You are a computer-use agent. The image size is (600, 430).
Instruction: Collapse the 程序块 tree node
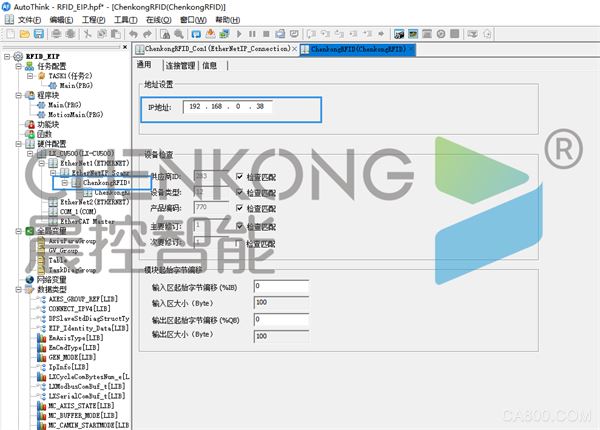(18, 95)
